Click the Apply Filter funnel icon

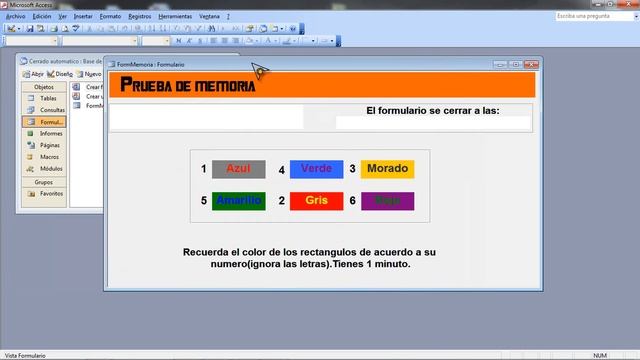click(x=198, y=29)
